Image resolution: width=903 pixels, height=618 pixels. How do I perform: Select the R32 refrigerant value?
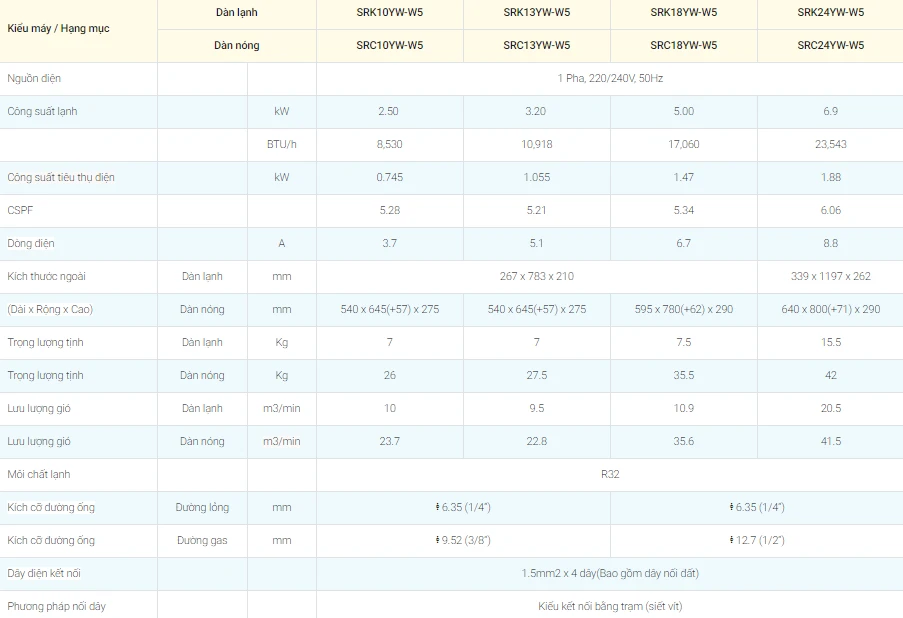[609, 474]
